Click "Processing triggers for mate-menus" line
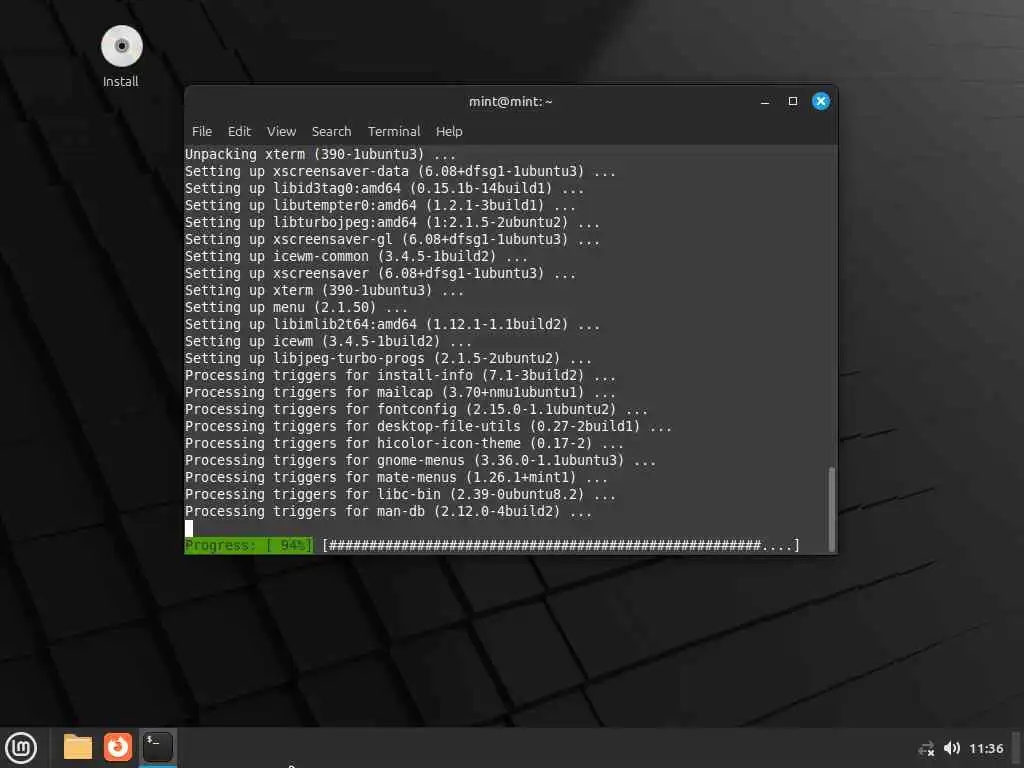 tap(396, 477)
